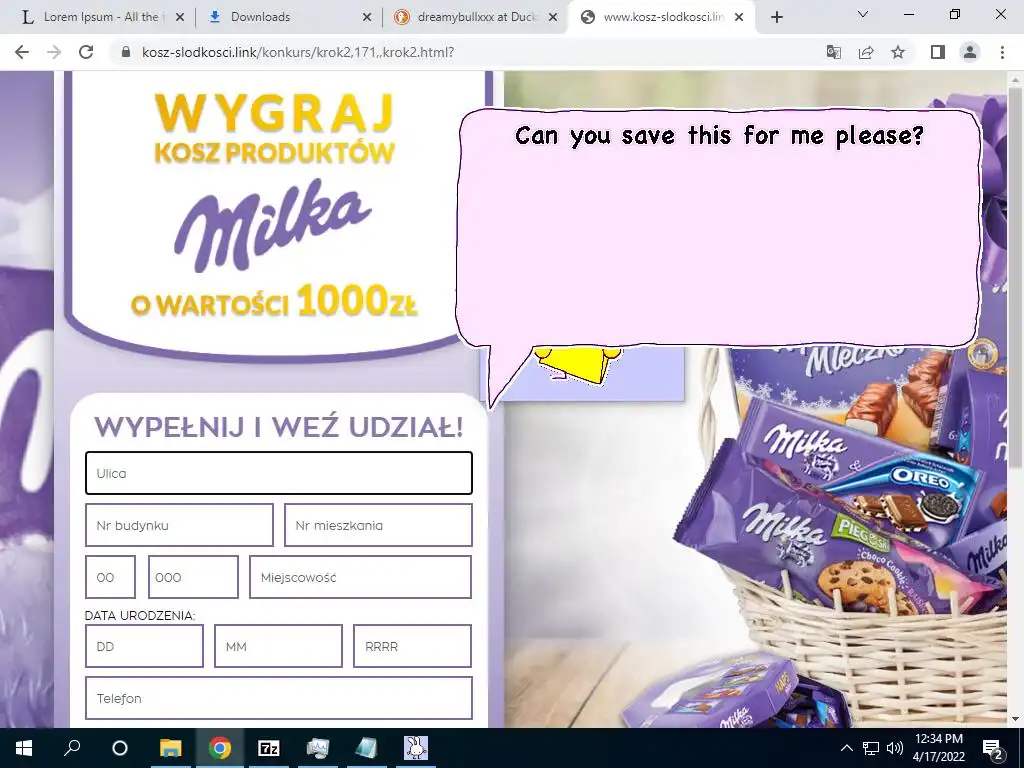The width and height of the screenshot is (1024, 768).
Task: Open Chrome's three-dot menu
Action: click(1002, 52)
